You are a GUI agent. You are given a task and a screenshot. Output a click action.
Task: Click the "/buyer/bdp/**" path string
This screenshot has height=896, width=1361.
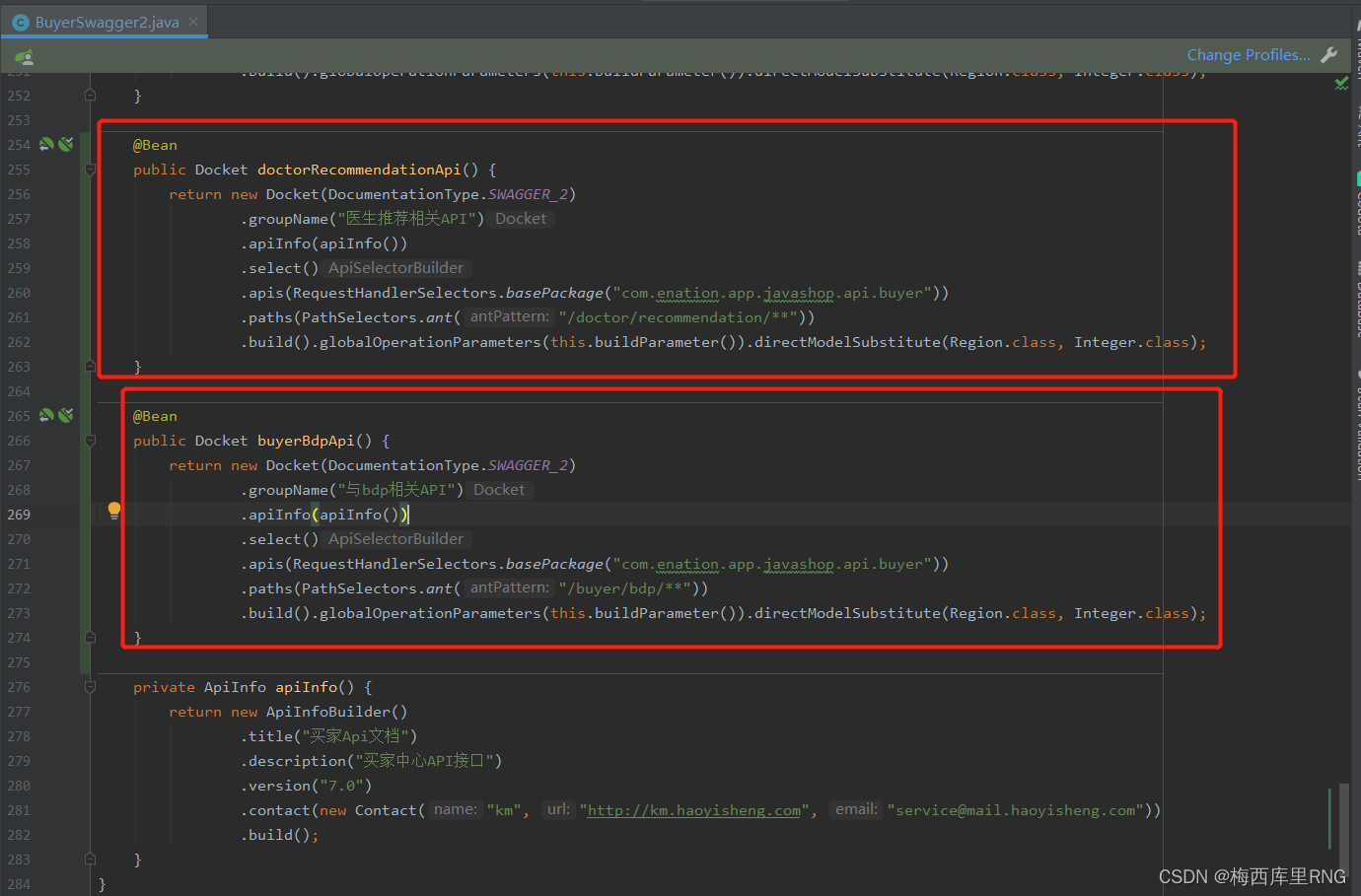point(625,588)
